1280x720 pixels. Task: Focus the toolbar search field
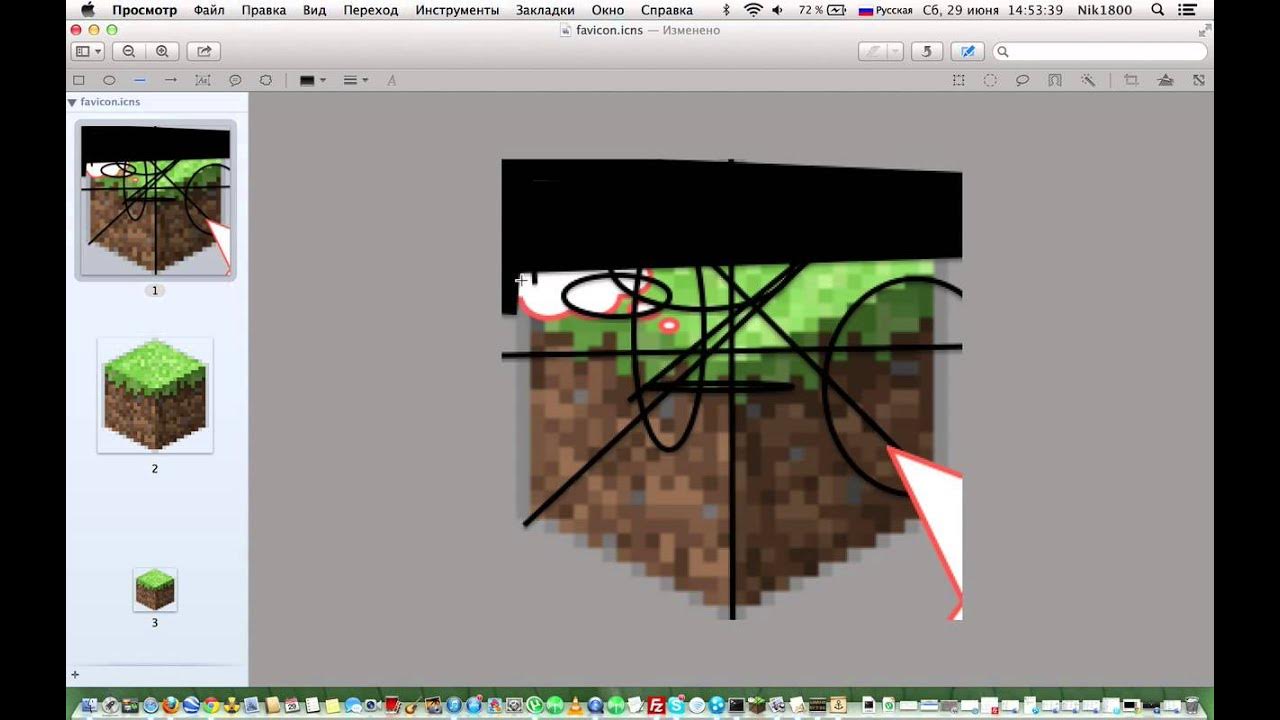1100,51
